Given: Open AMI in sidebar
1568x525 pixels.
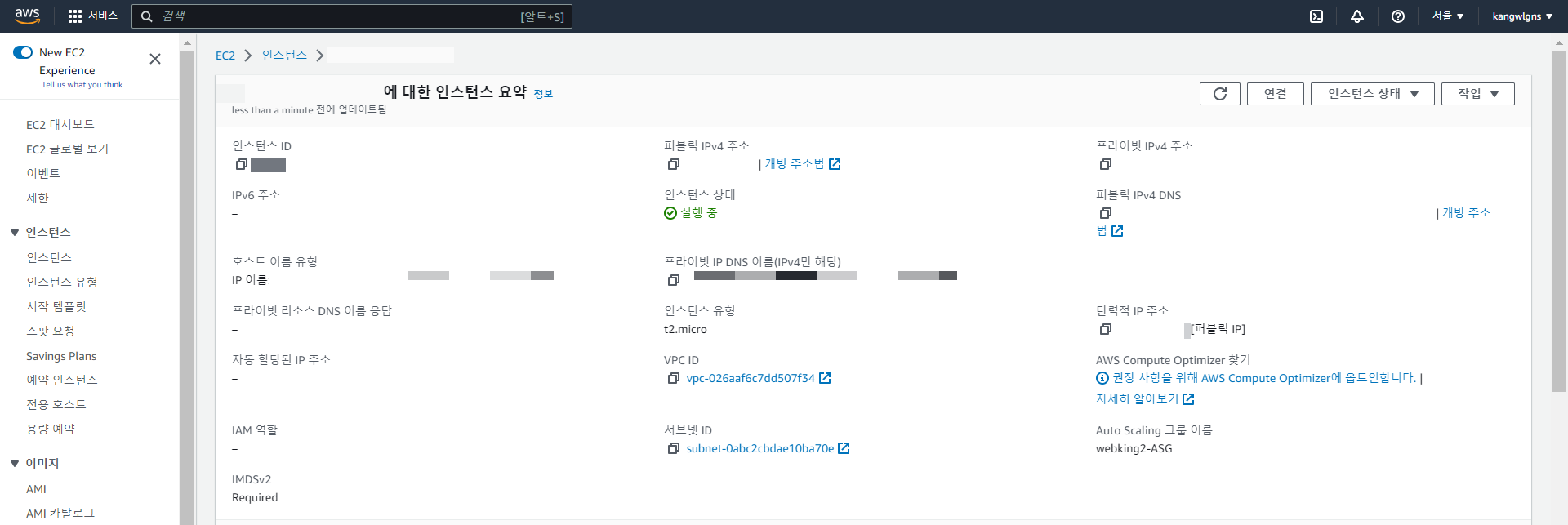Looking at the screenshot, I should click(36, 489).
